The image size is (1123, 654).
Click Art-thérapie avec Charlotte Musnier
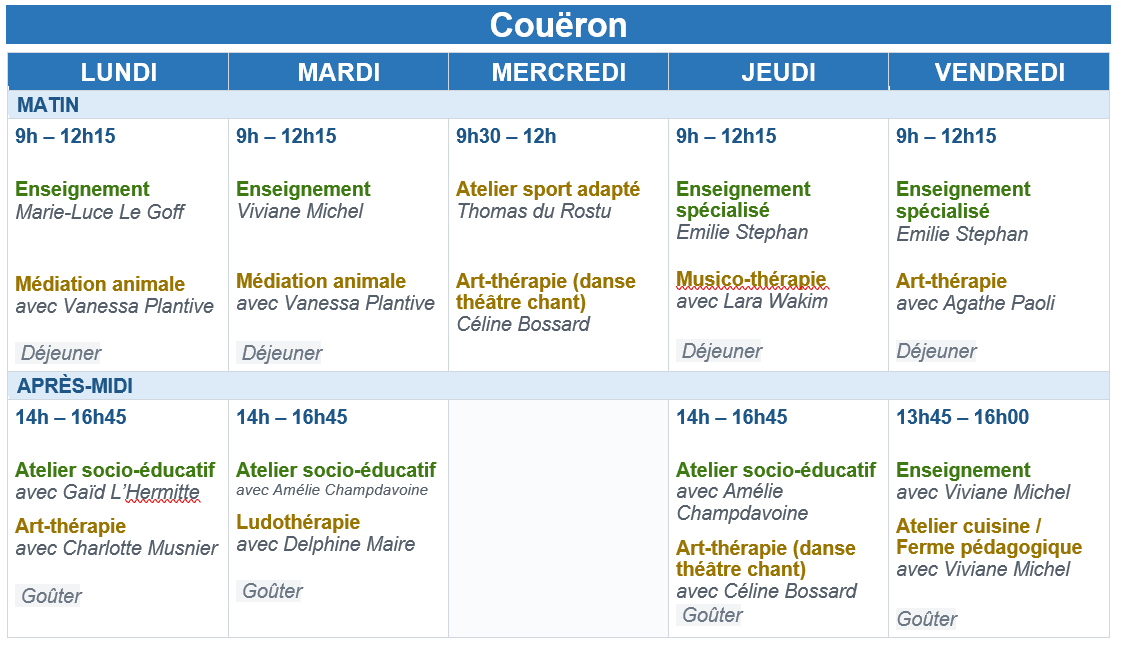(x=117, y=537)
